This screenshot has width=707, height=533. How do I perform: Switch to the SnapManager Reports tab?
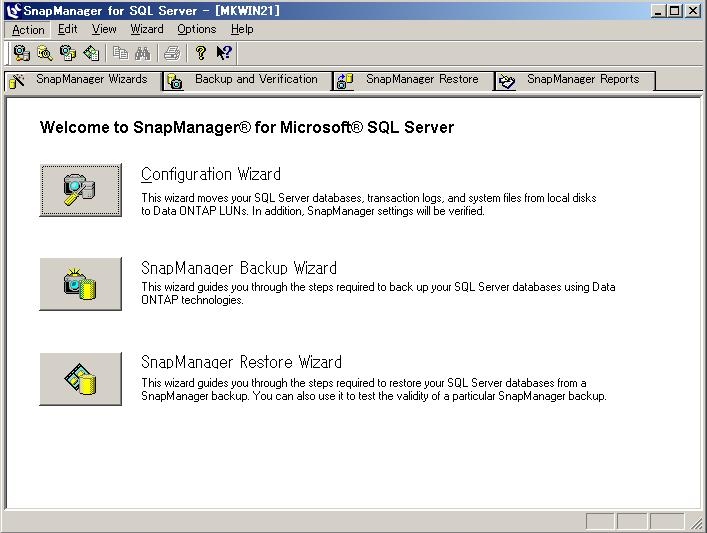574,80
